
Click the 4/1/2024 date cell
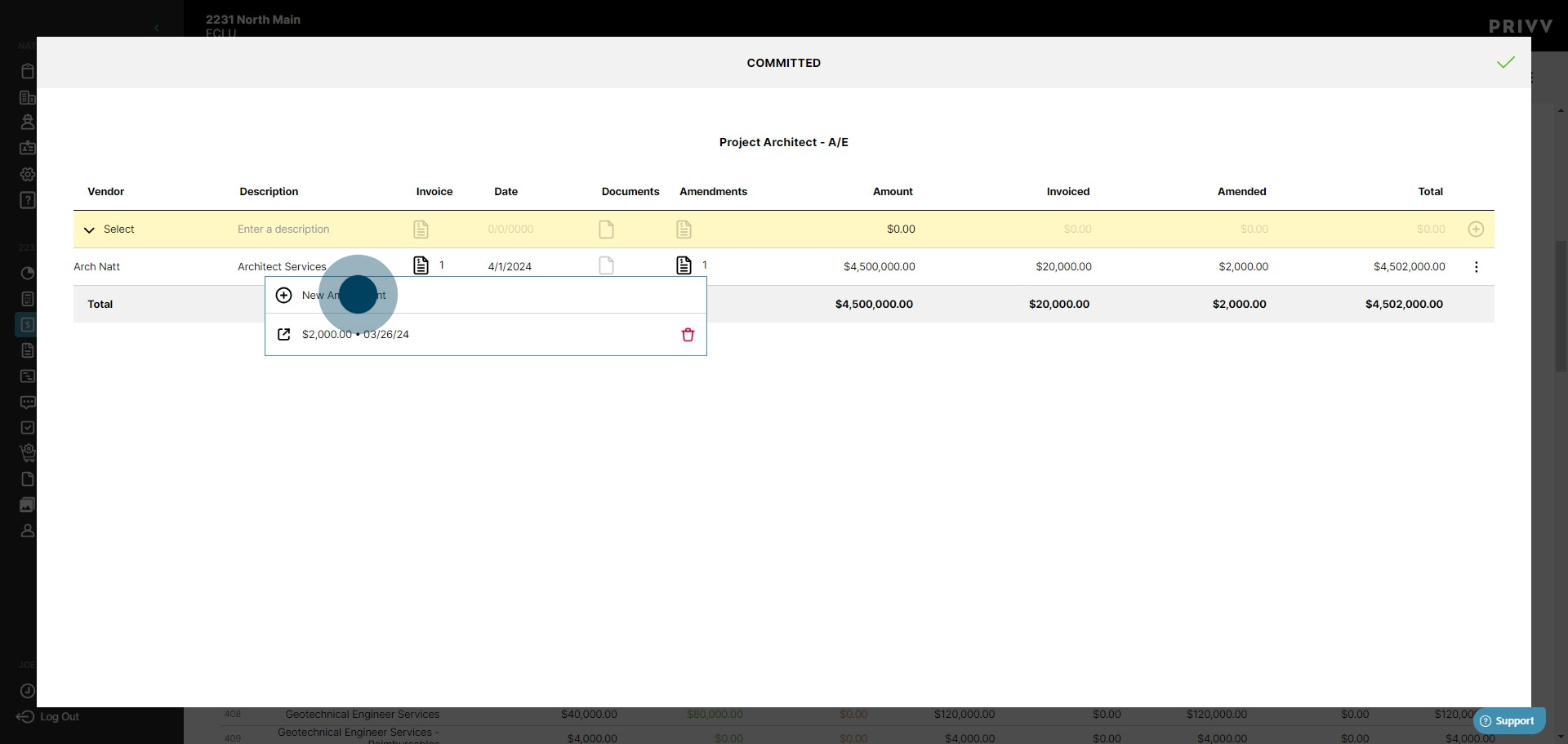click(x=510, y=267)
